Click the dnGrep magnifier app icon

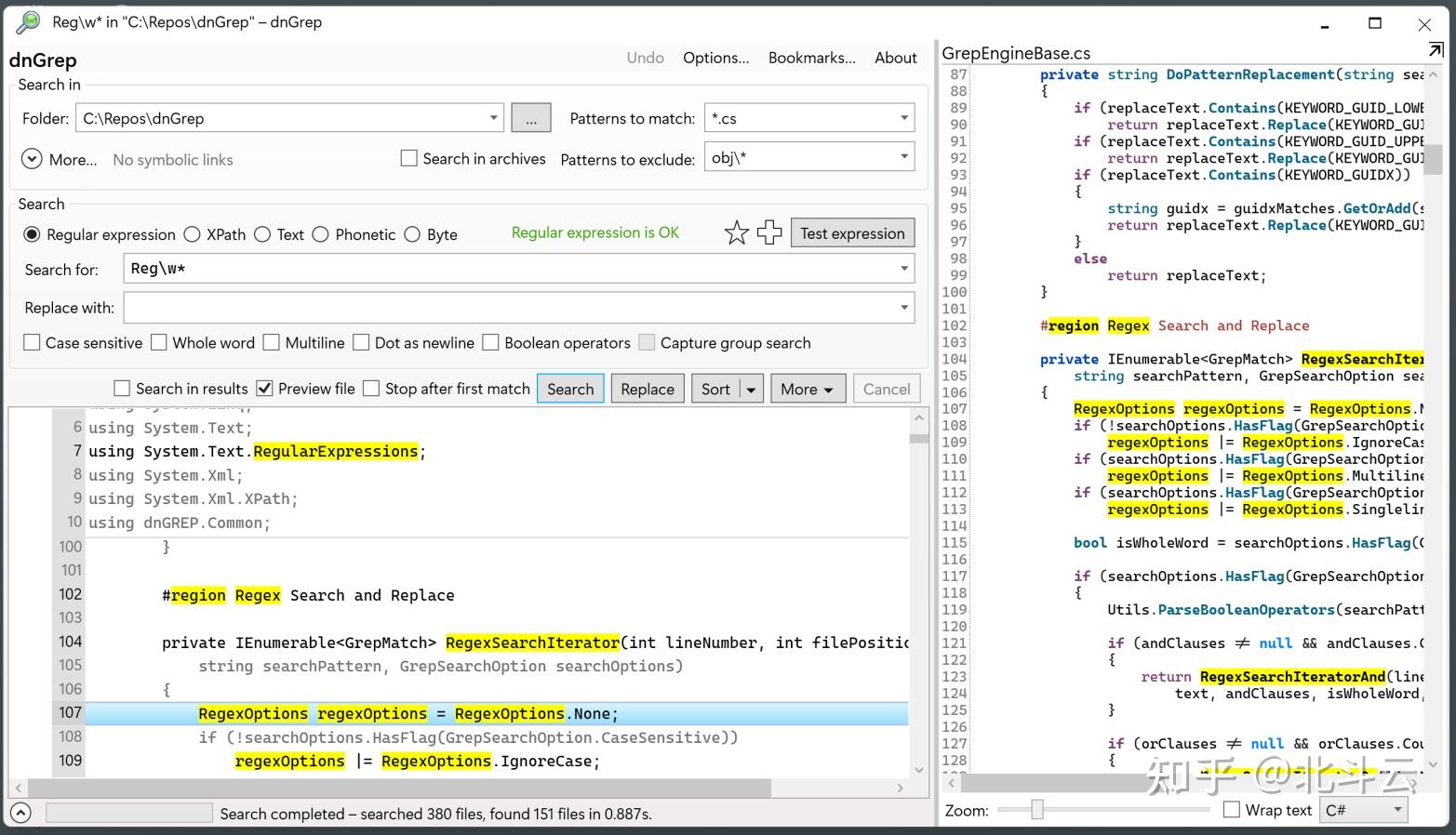click(28, 21)
